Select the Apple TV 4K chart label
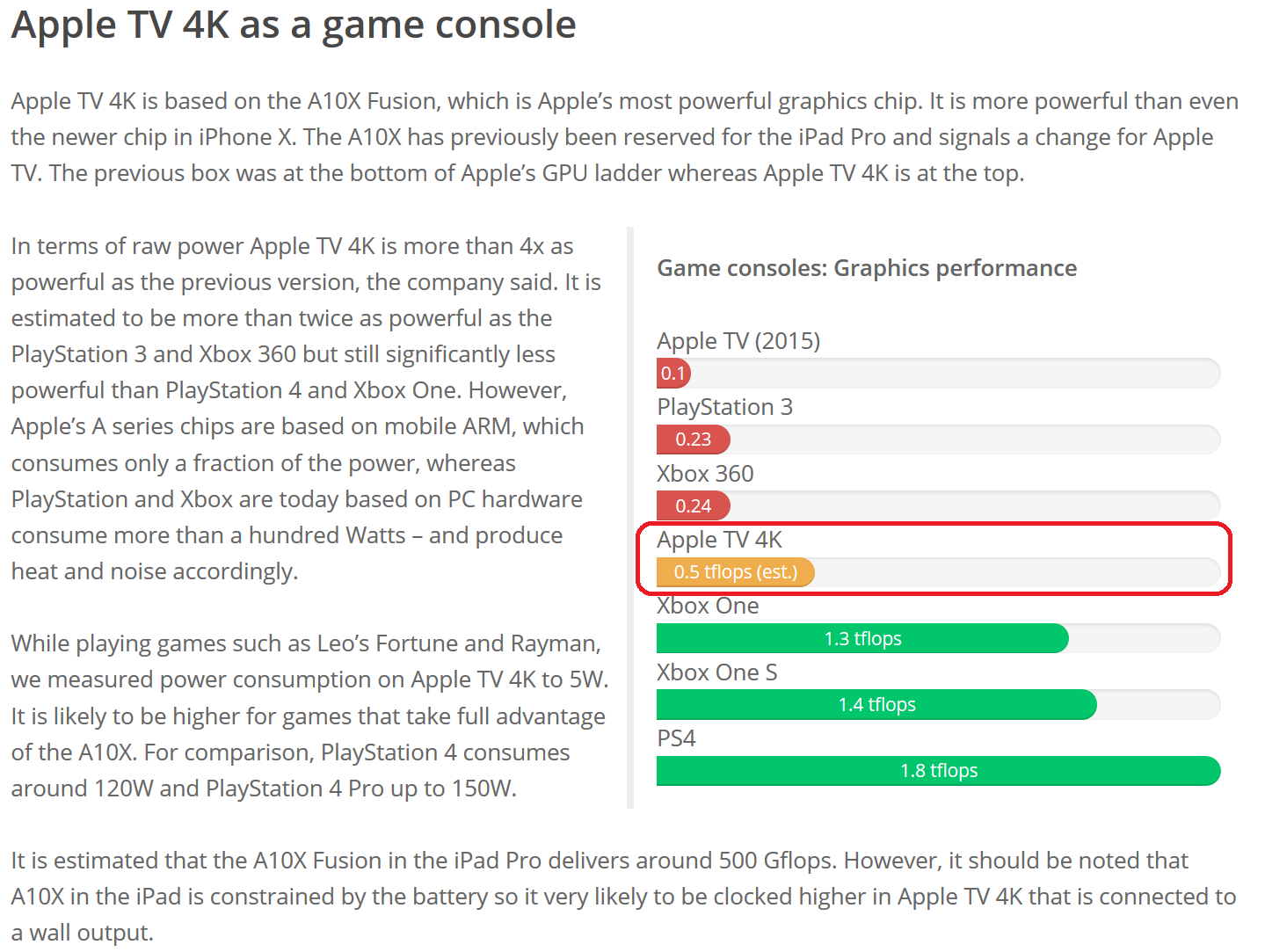The height and width of the screenshot is (952, 1265). pyautogui.click(x=719, y=540)
